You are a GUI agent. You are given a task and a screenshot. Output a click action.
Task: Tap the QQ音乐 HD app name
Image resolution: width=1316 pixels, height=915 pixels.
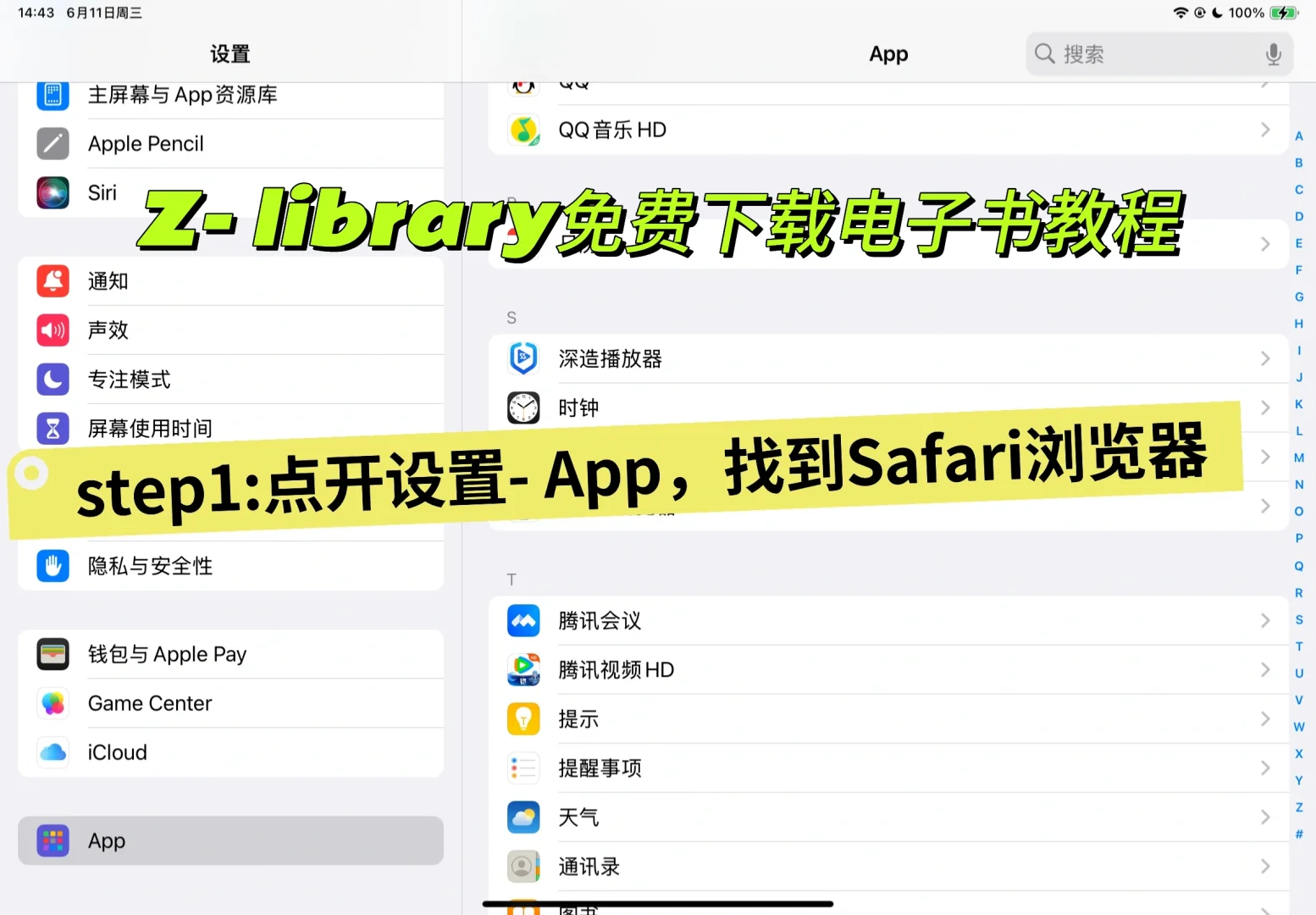click(612, 130)
